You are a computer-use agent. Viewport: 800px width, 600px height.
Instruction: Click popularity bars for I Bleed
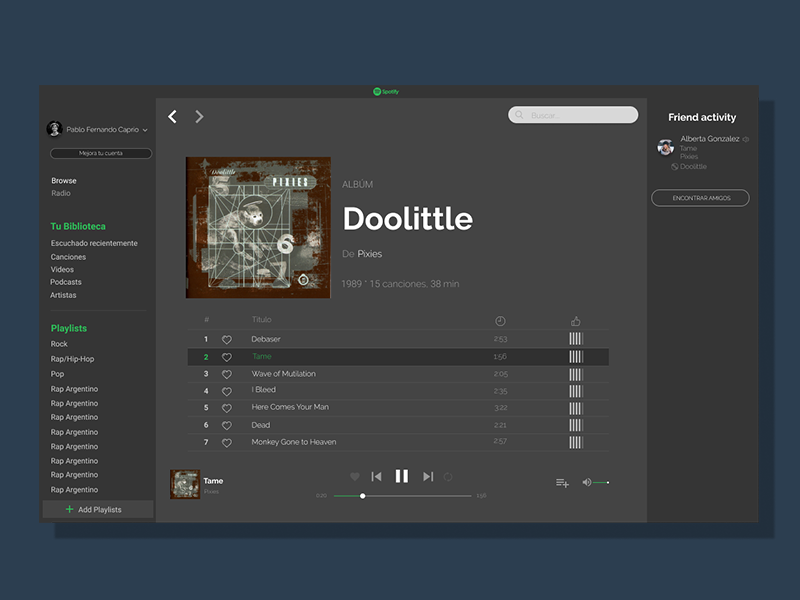tap(576, 391)
